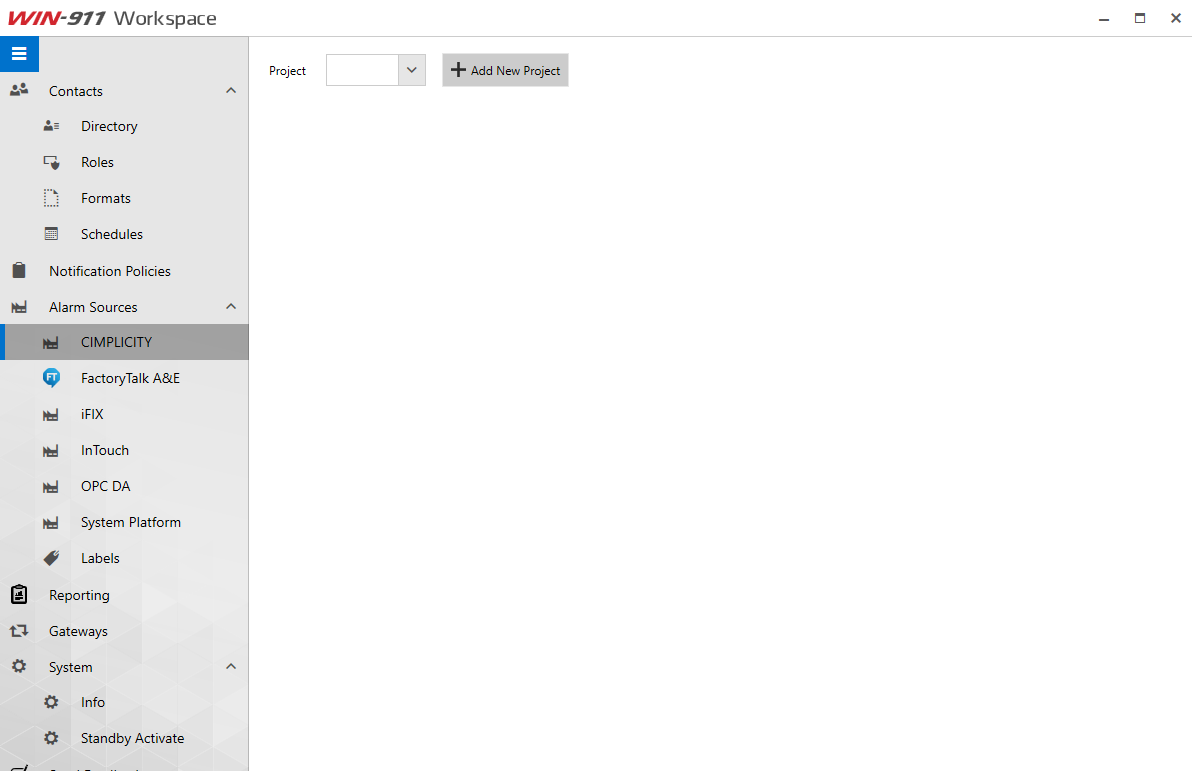Viewport: 1192px width, 771px height.
Task: Collapse the Contacts section chevron
Action: pos(231,90)
